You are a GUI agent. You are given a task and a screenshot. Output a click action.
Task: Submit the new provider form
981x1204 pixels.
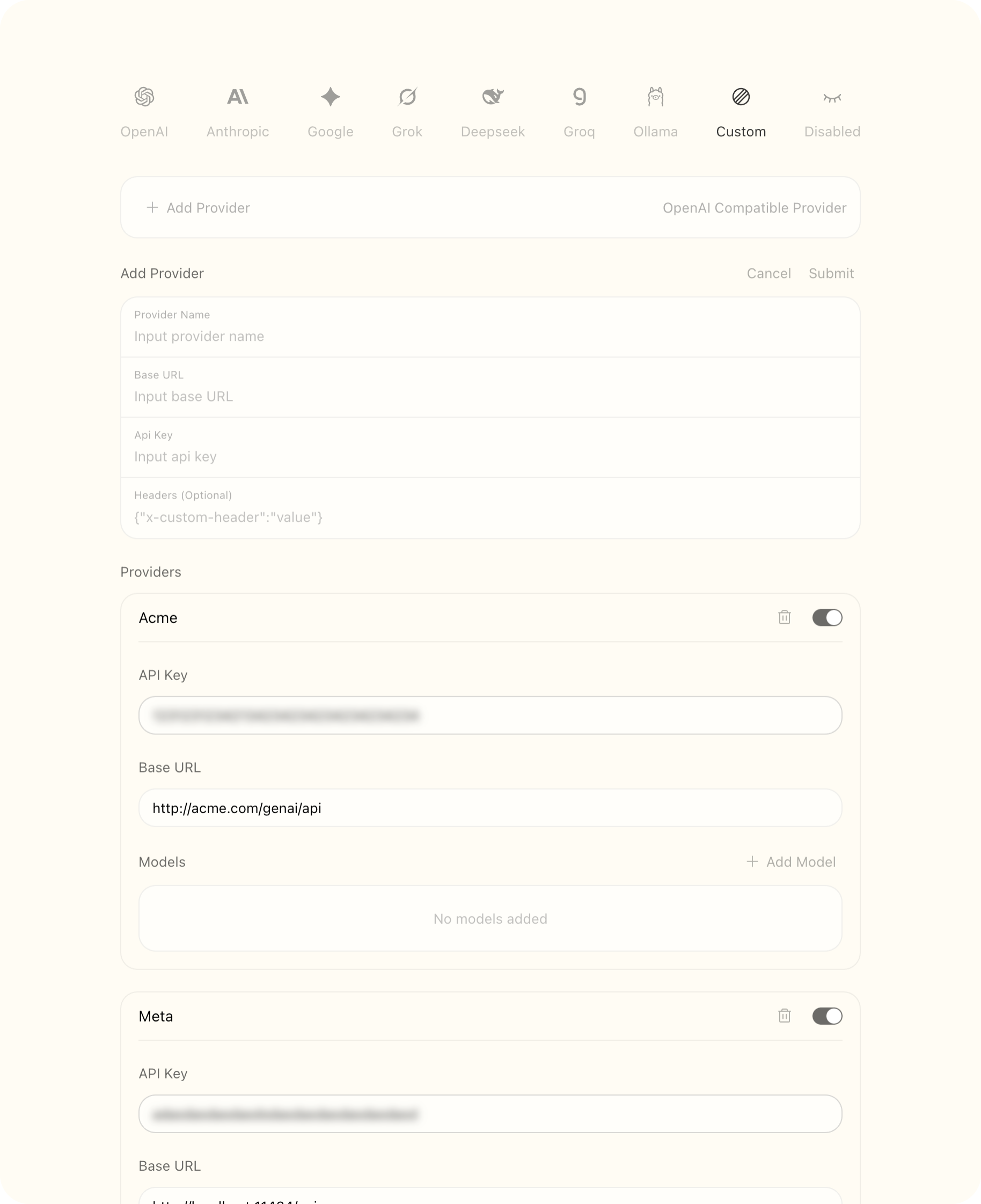click(x=831, y=273)
